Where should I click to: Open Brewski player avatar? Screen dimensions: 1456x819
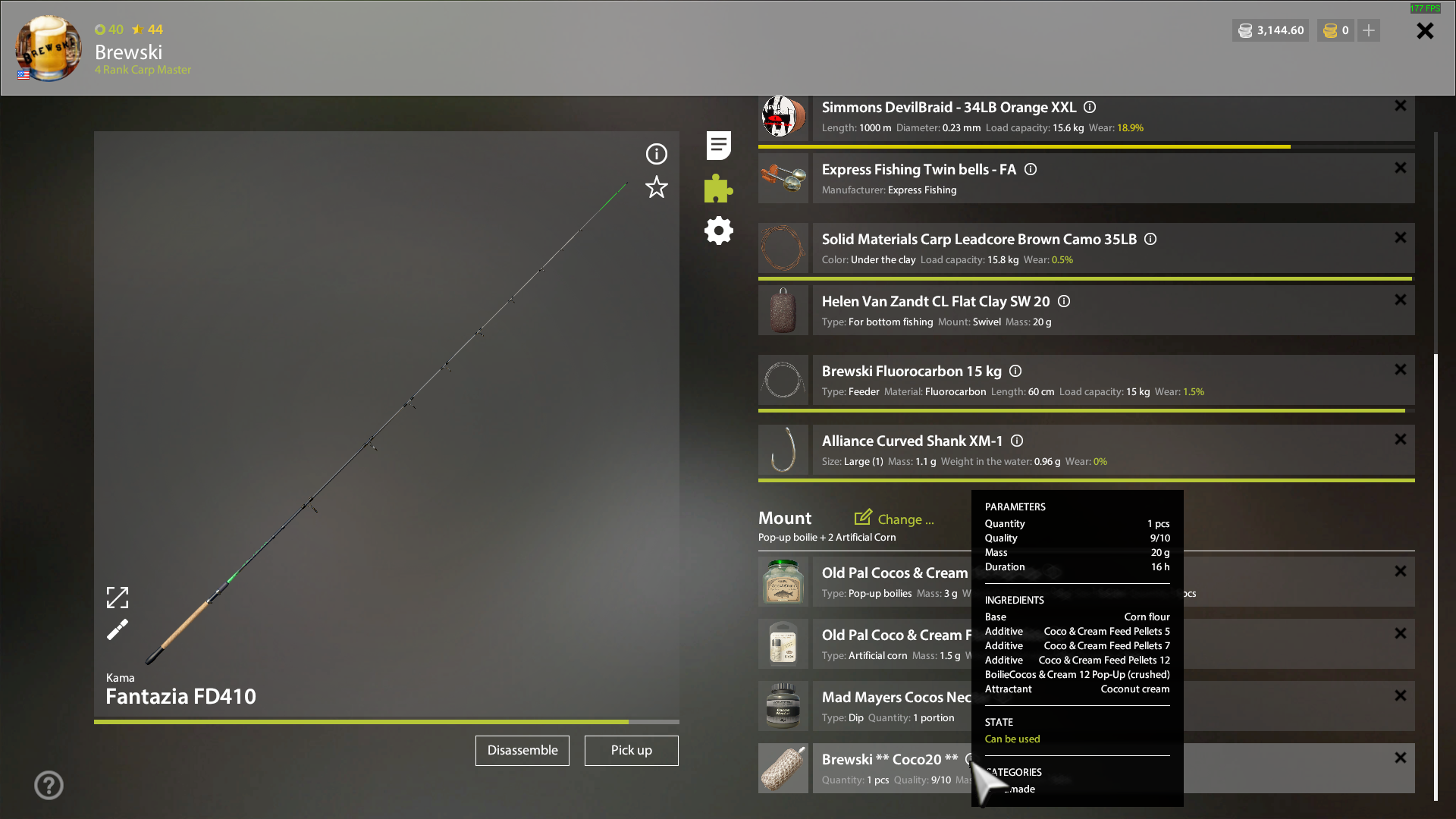[49, 48]
